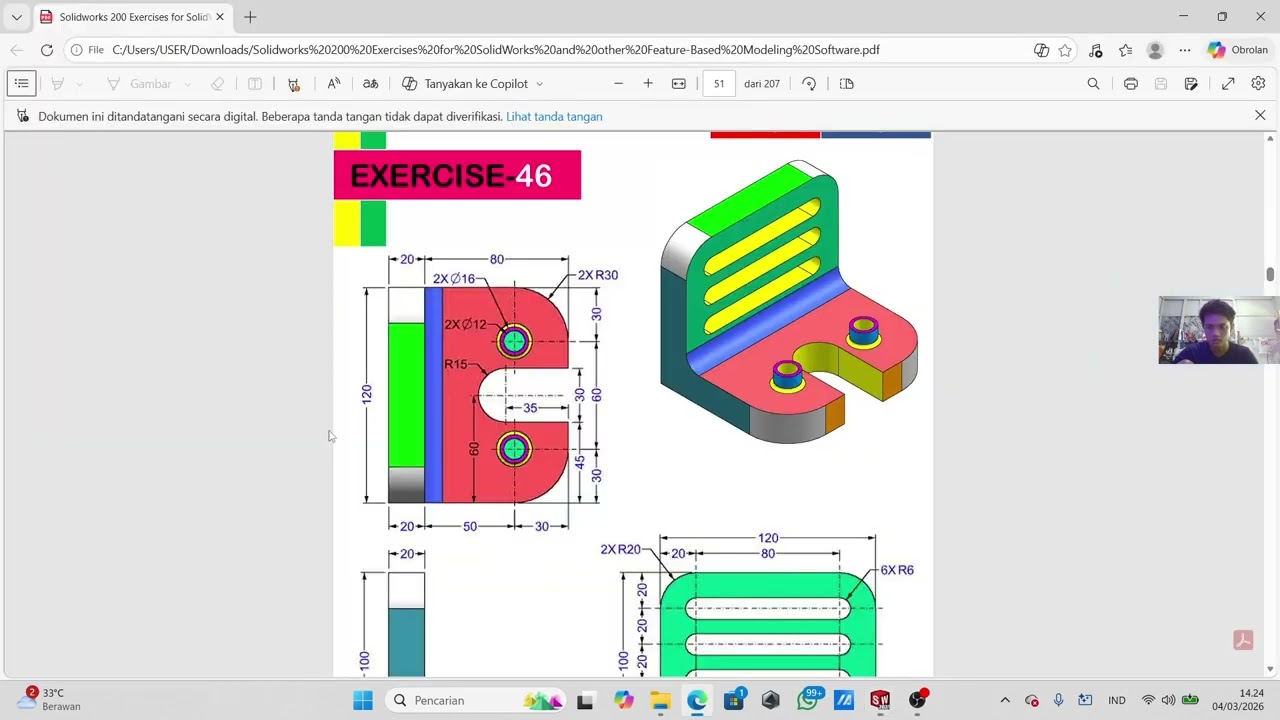The image size is (1280, 720).
Task: Click the address bar file URL
Action: pos(496,50)
